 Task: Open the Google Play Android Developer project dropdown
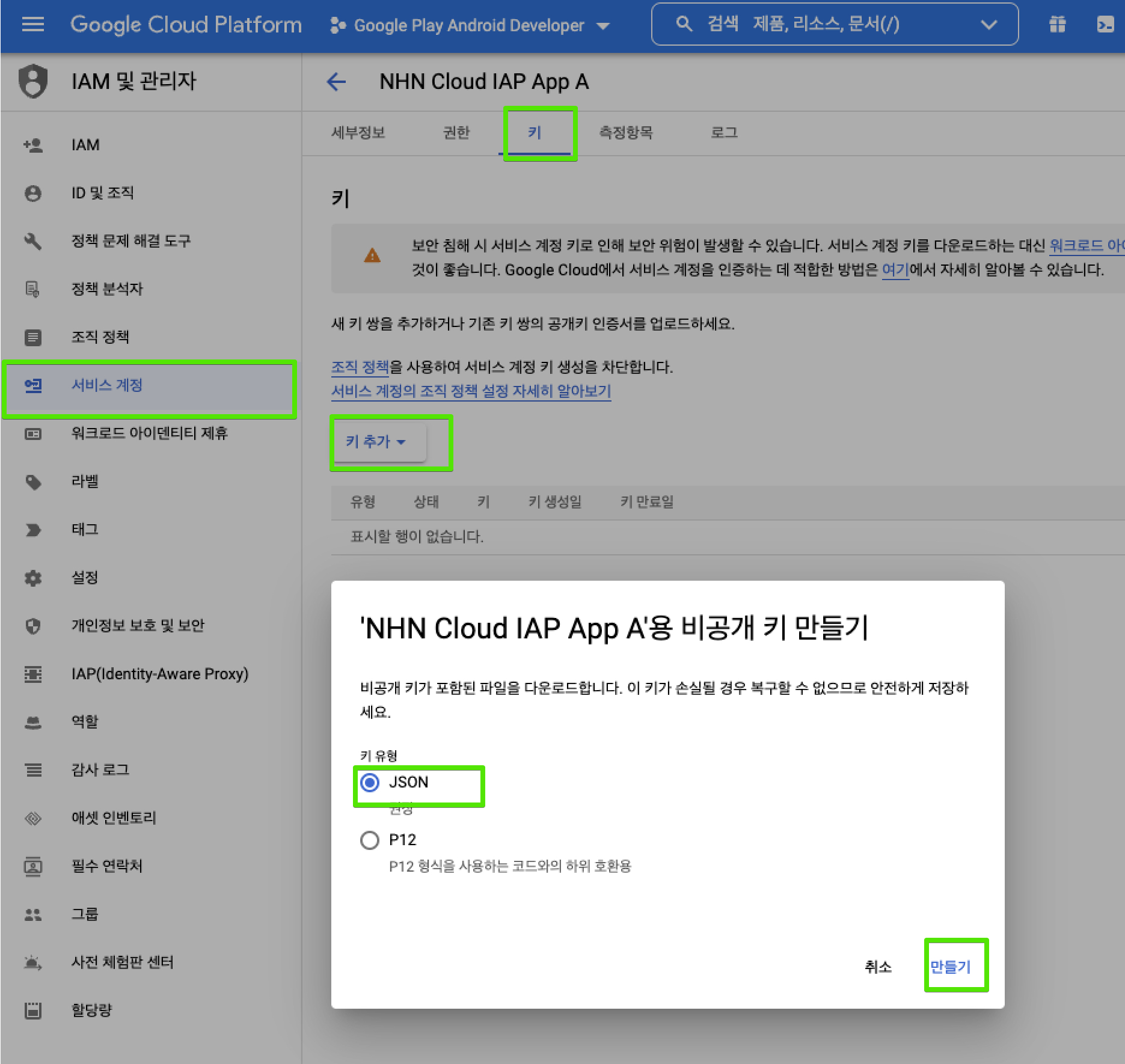click(470, 25)
